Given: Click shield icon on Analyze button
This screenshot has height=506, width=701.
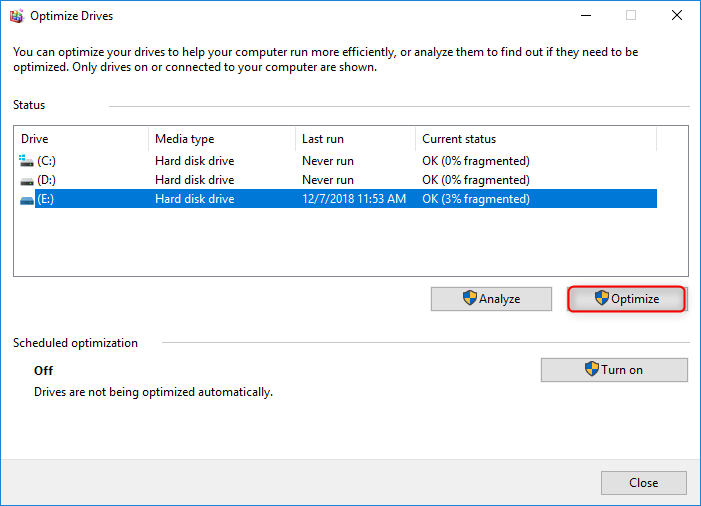Looking at the screenshot, I should [469, 298].
